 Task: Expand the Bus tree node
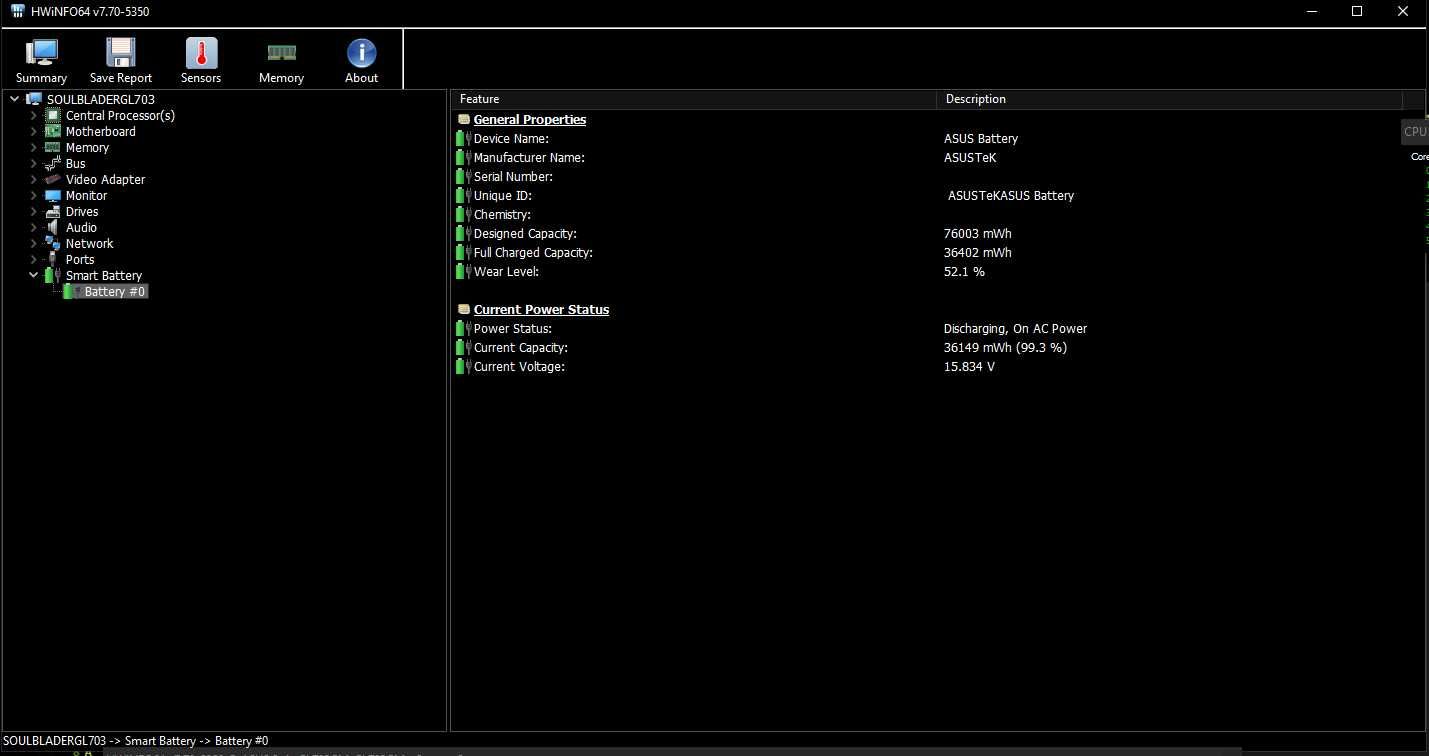click(x=33, y=163)
